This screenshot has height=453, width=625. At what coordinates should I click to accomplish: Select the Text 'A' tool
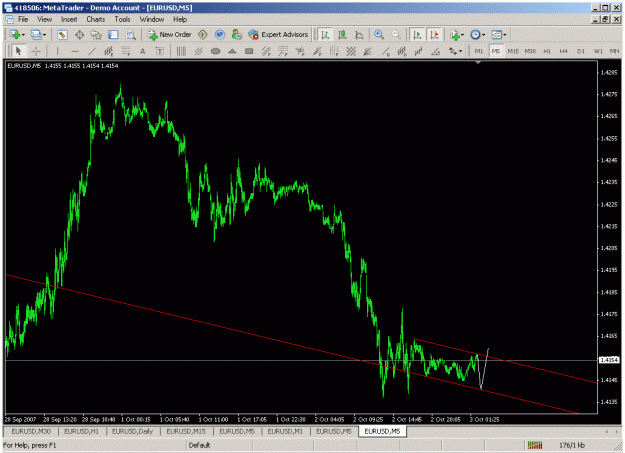coord(142,51)
